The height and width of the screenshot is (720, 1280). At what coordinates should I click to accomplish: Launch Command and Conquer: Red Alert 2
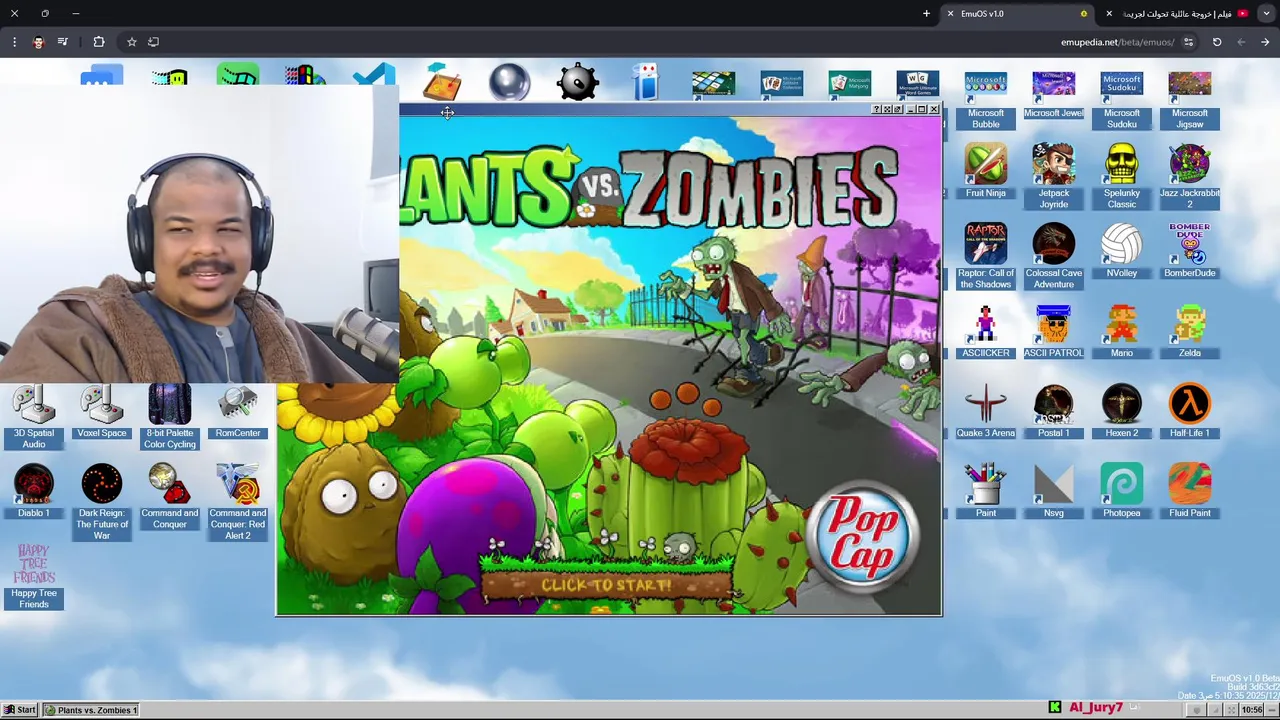pos(237,502)
